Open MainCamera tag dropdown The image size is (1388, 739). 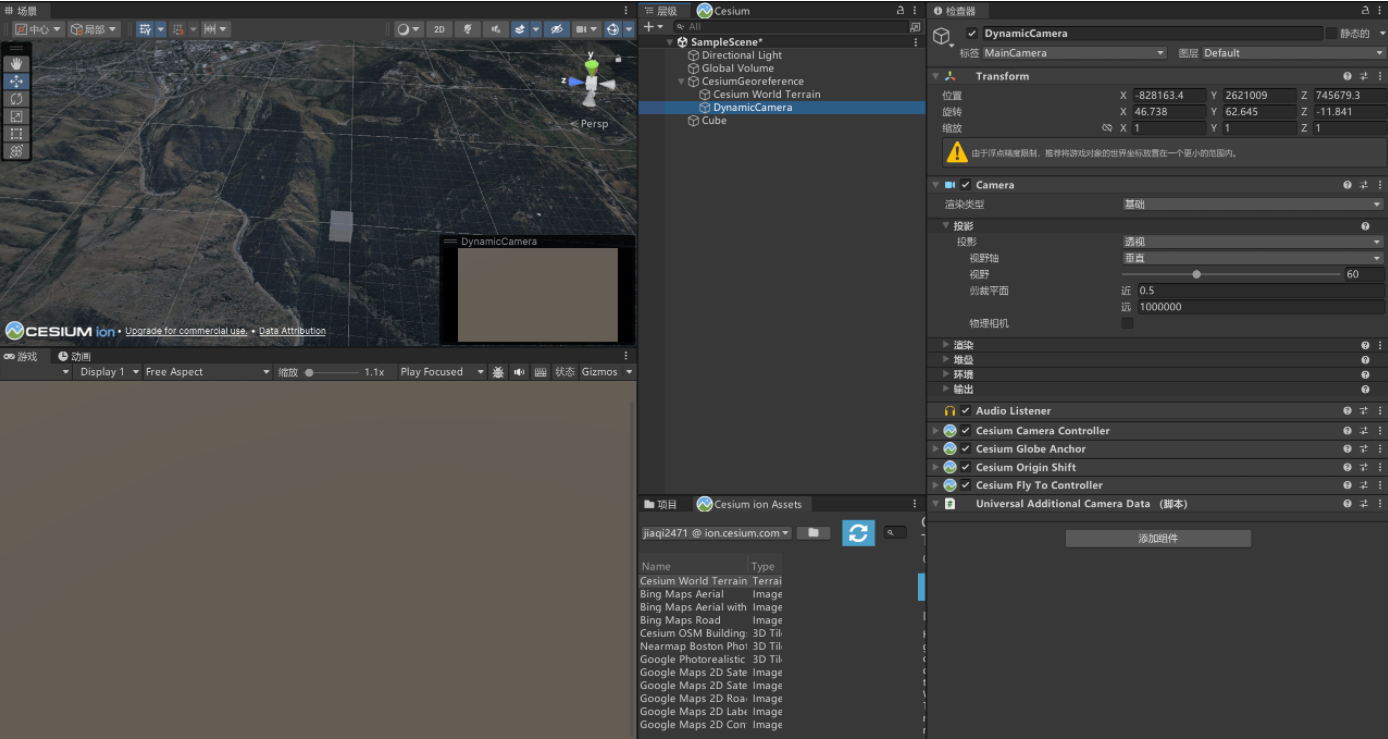click(1074, 53)
